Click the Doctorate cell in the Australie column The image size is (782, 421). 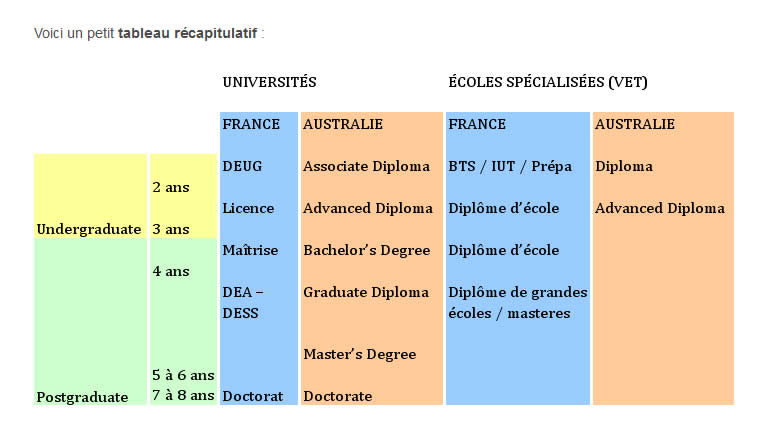pos(337,396)
